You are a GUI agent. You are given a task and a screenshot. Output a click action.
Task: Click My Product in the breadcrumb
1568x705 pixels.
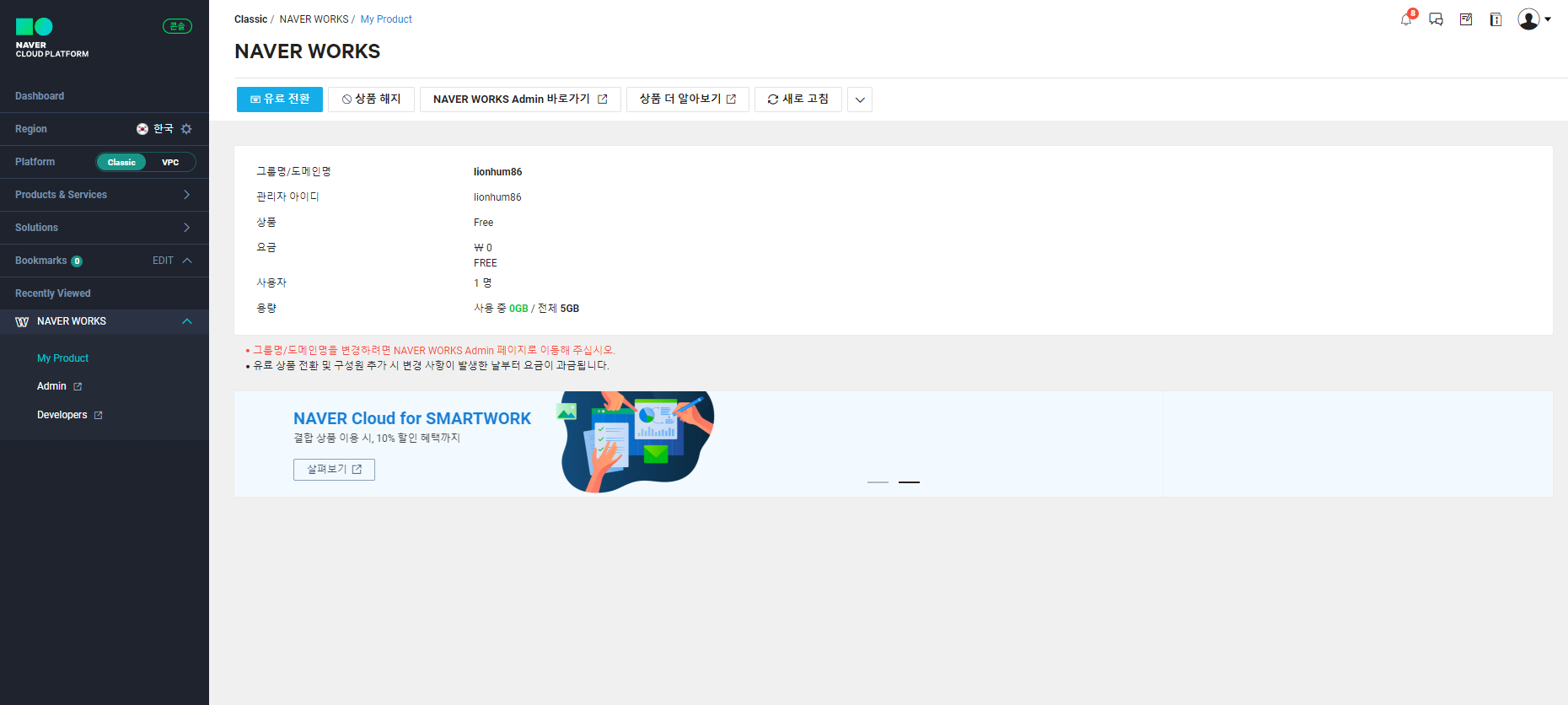[386, 19]
